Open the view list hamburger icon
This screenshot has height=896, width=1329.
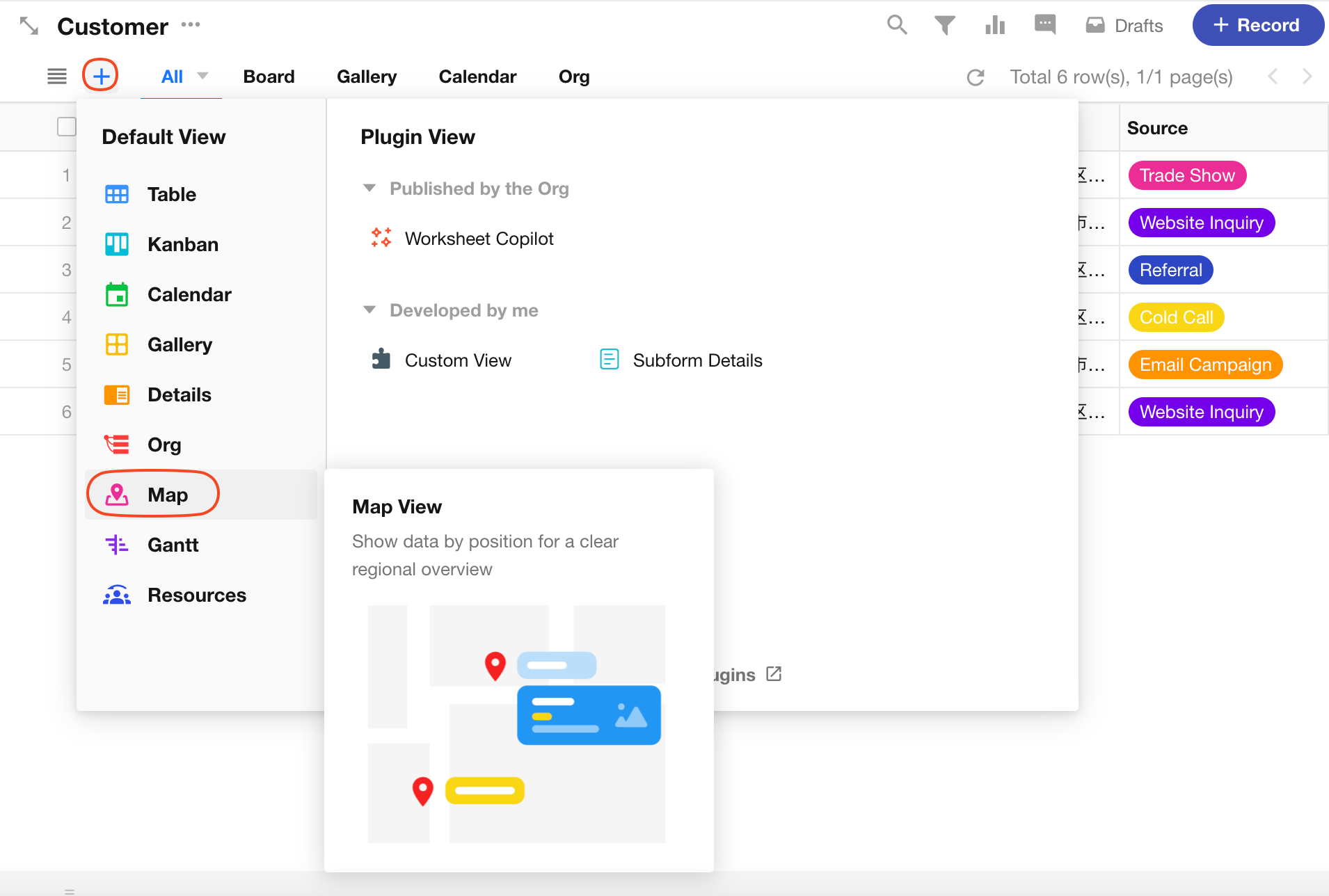click(x=57, y=76)
